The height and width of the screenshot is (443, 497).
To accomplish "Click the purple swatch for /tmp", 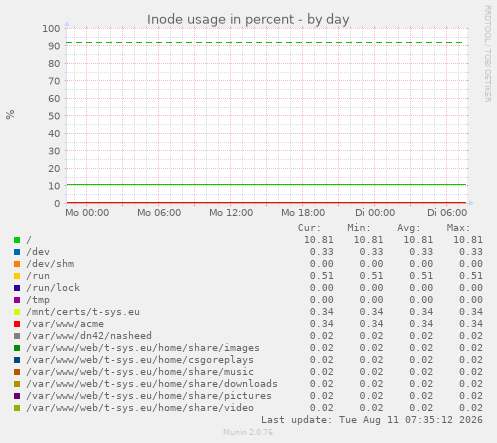I will (x=17, y=300).
